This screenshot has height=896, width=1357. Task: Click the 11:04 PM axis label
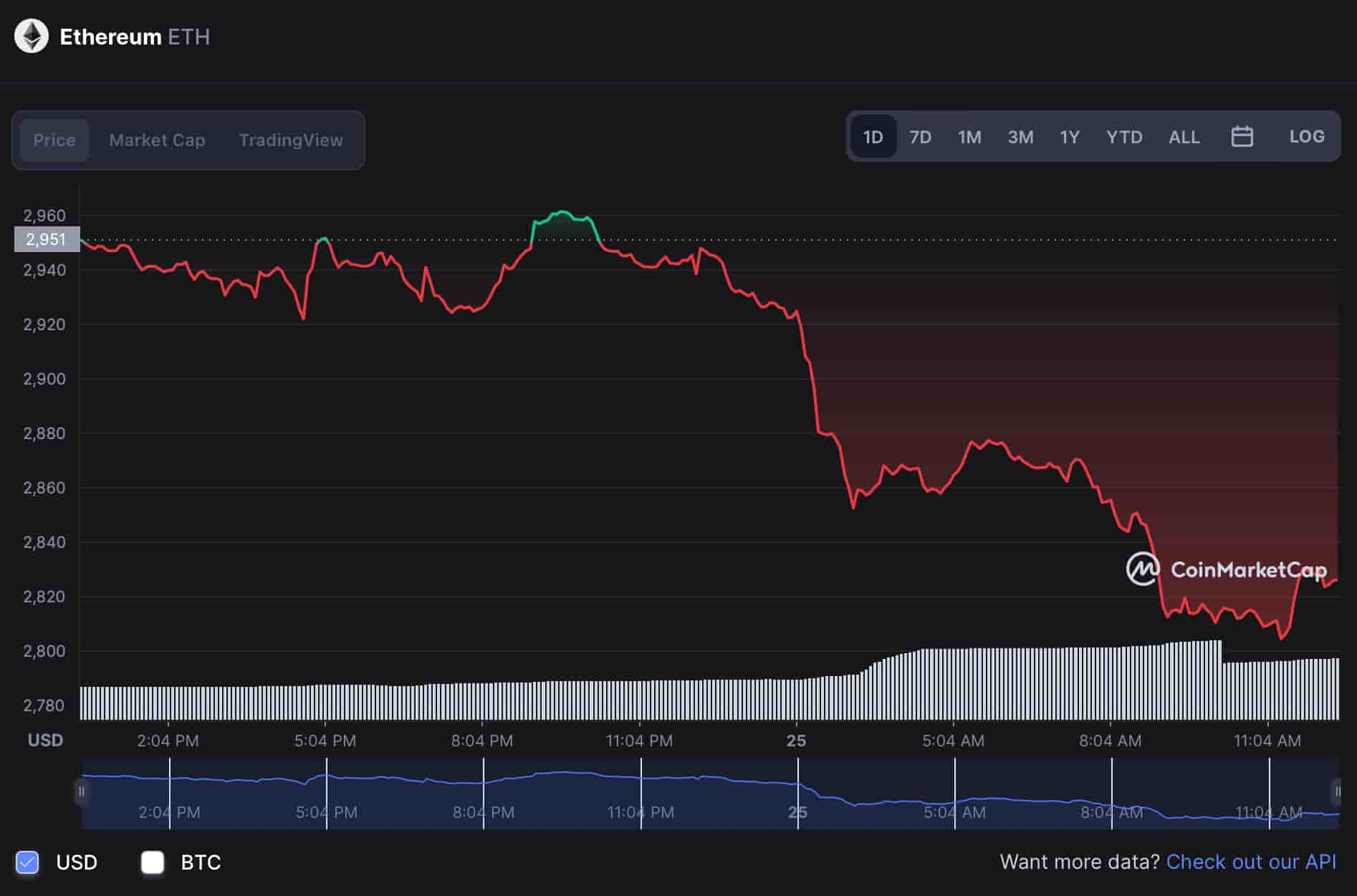[x=639, y=741]
